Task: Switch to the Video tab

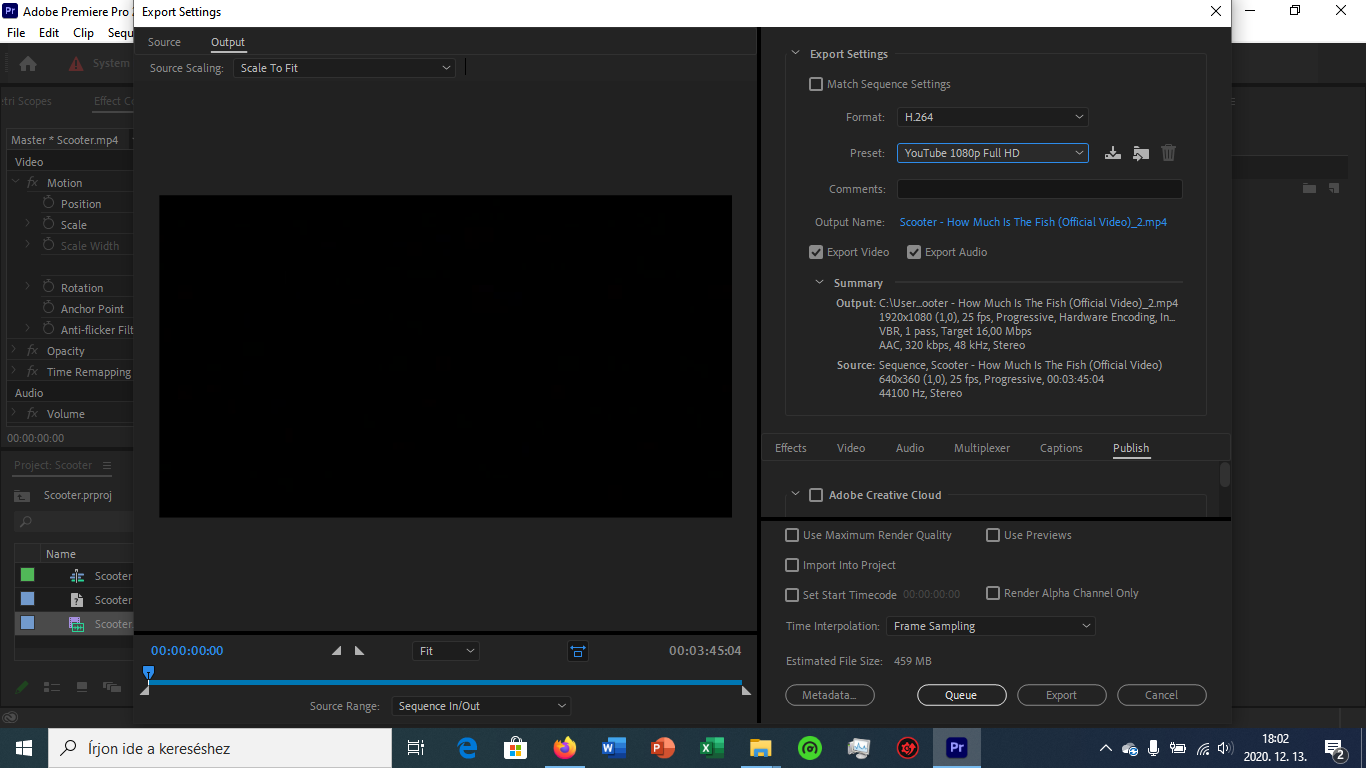Action: click(851, 448)
